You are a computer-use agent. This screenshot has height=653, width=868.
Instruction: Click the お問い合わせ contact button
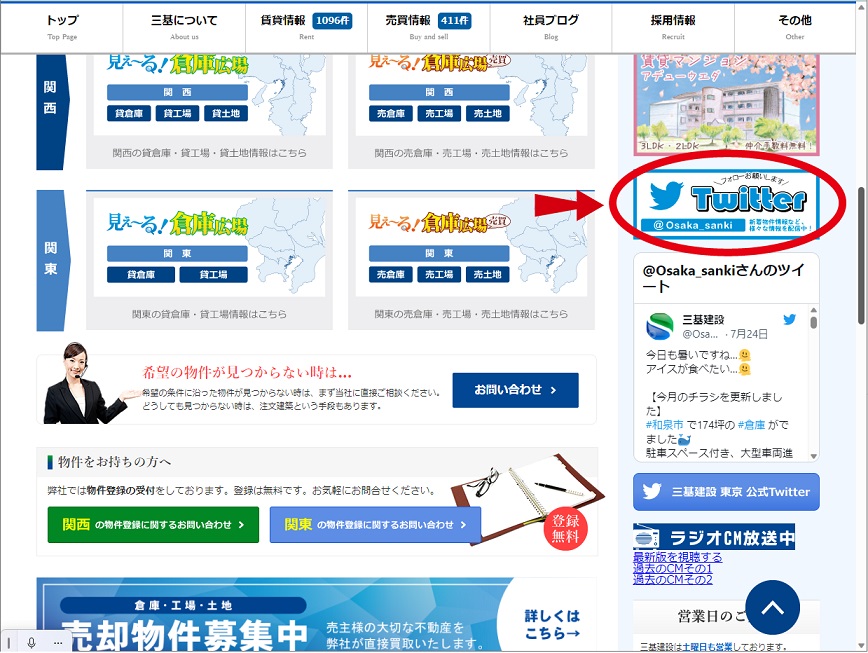pyautogui.click(x=515, y=390)
